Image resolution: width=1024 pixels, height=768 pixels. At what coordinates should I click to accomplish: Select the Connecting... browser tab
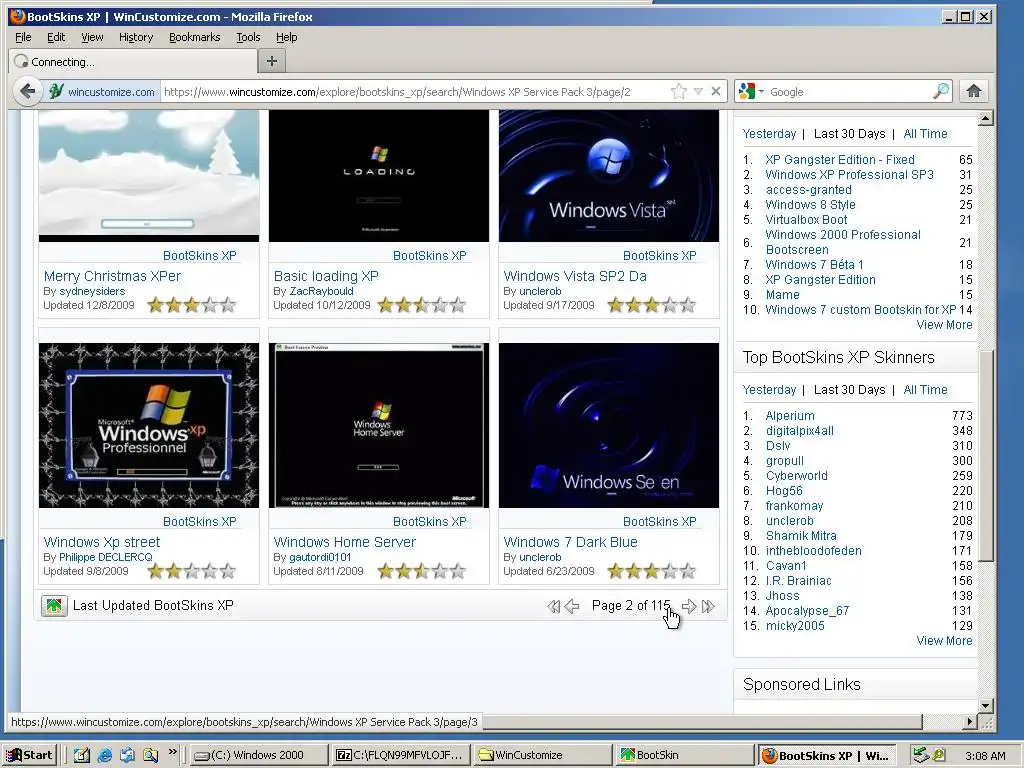[133, 61]
